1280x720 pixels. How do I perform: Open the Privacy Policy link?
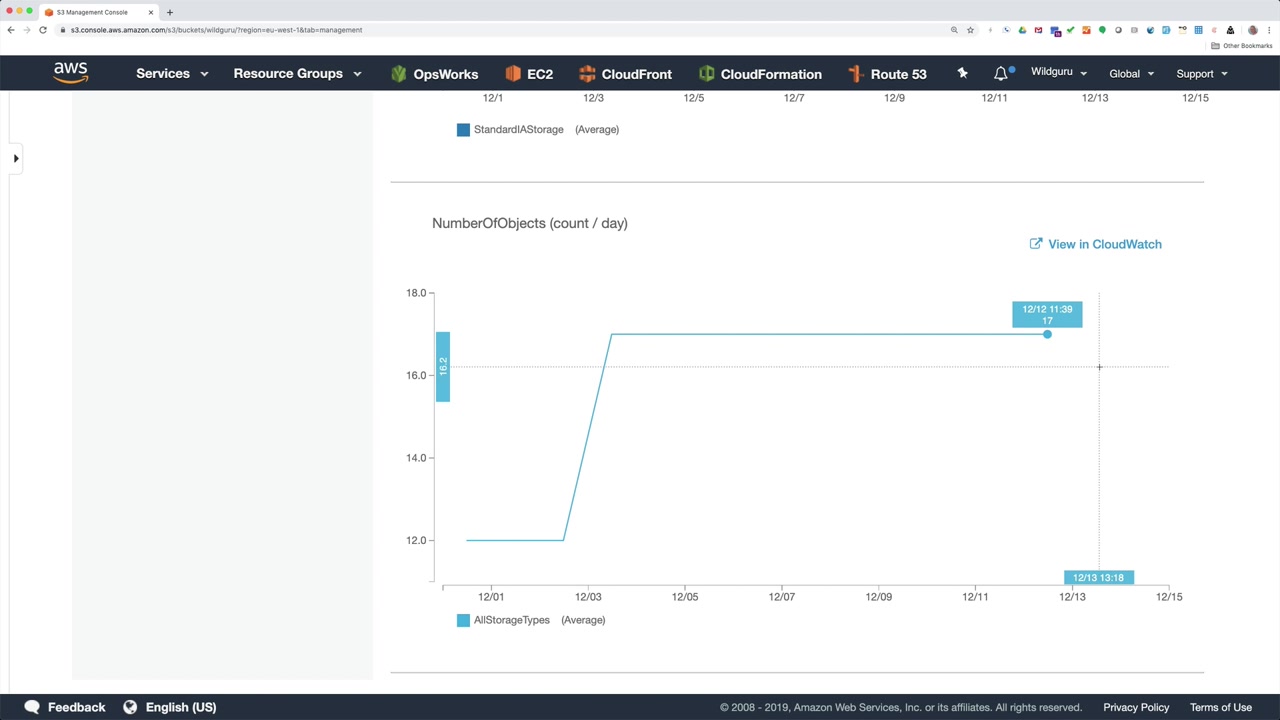pyautogui.click(x=1136, y=707)
